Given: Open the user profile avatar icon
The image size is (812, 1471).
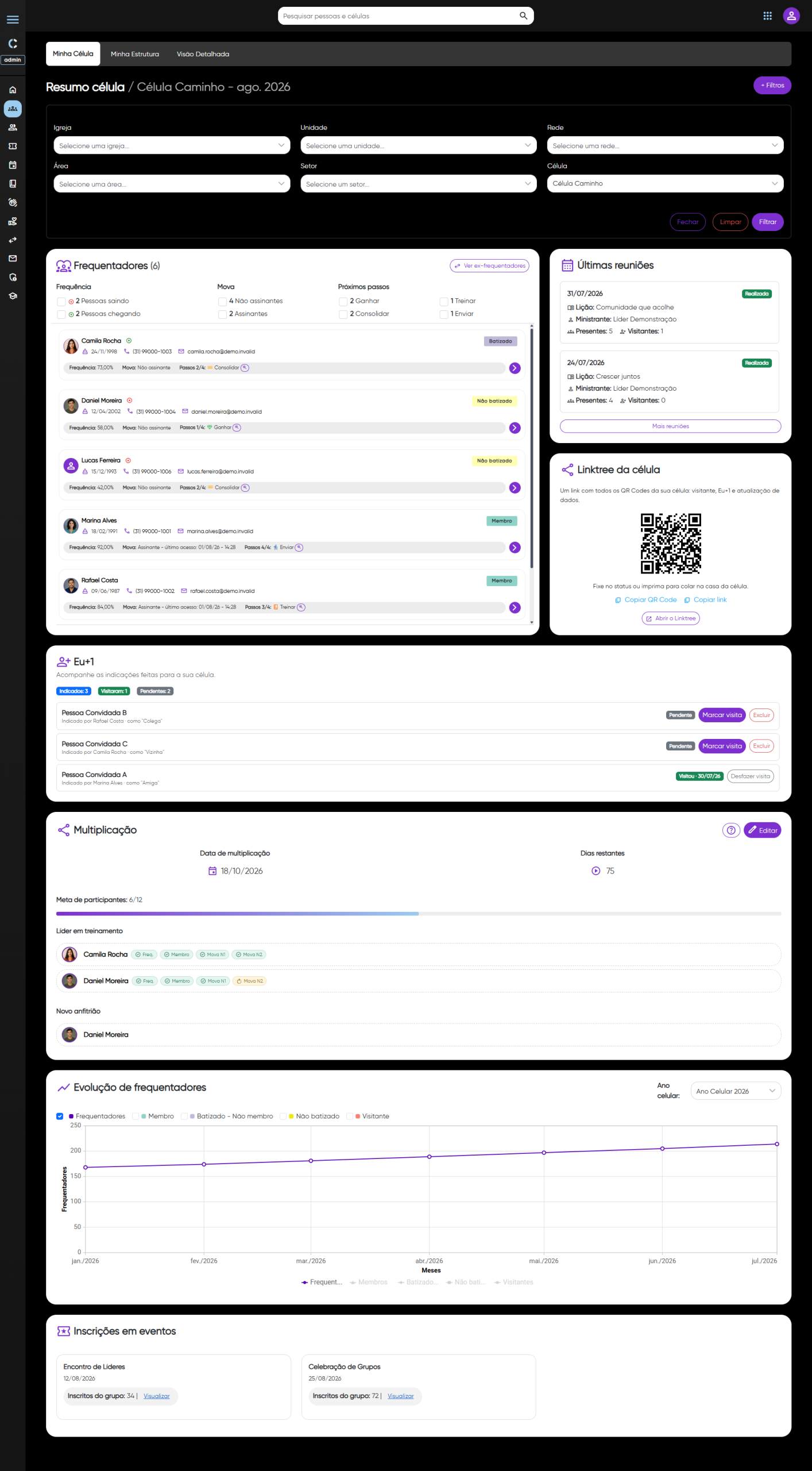Looking at the screenshot, I should point(791,16).
